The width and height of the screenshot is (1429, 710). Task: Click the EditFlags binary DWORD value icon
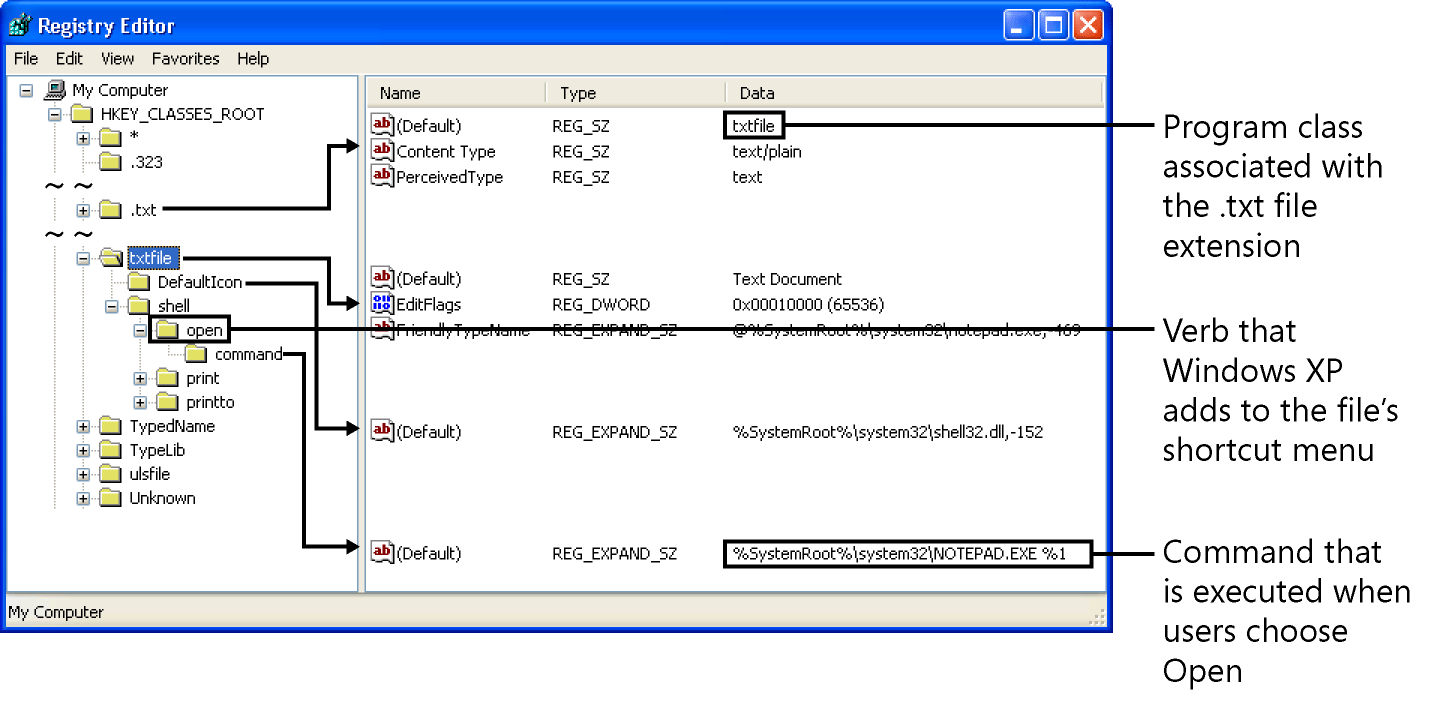pos(382,303)
